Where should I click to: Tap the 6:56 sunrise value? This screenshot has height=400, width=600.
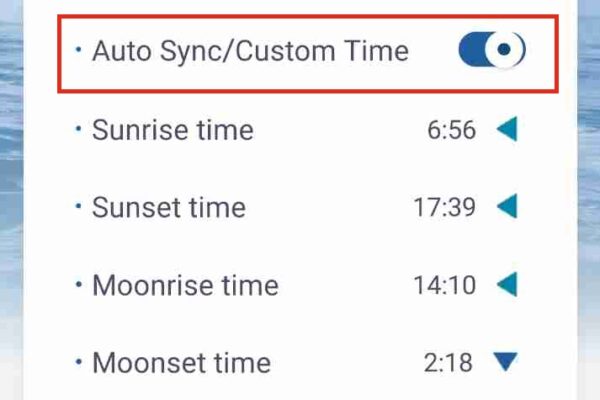[451, 130]
